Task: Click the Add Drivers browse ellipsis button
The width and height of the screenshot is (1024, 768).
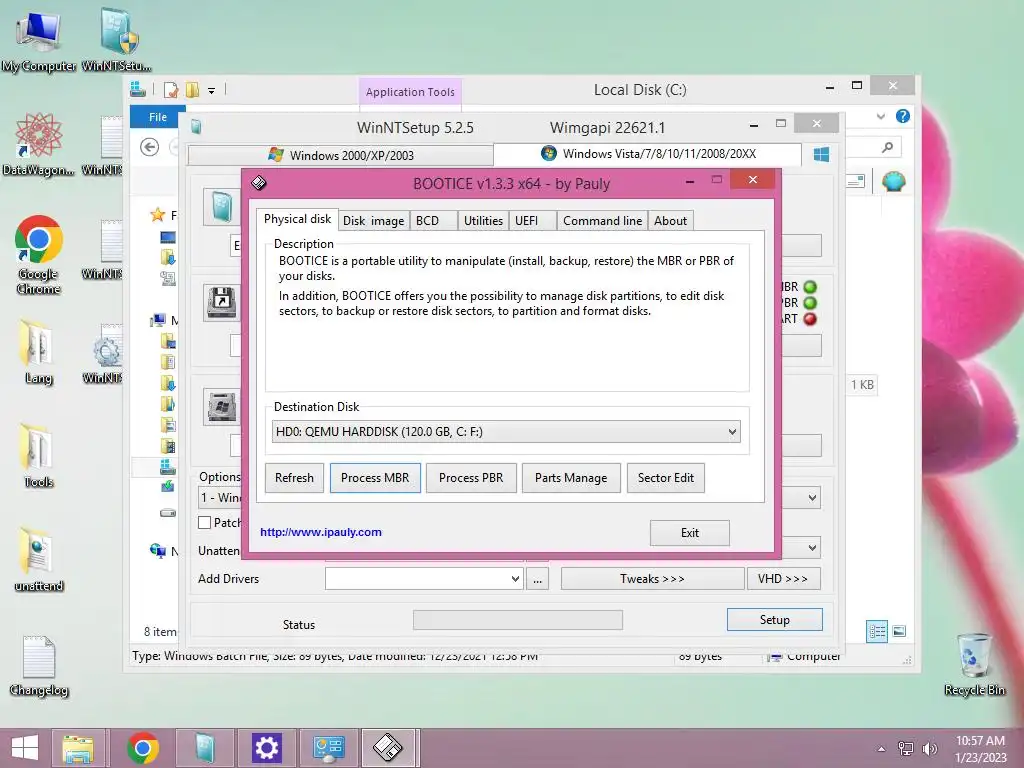Action: 537,579
